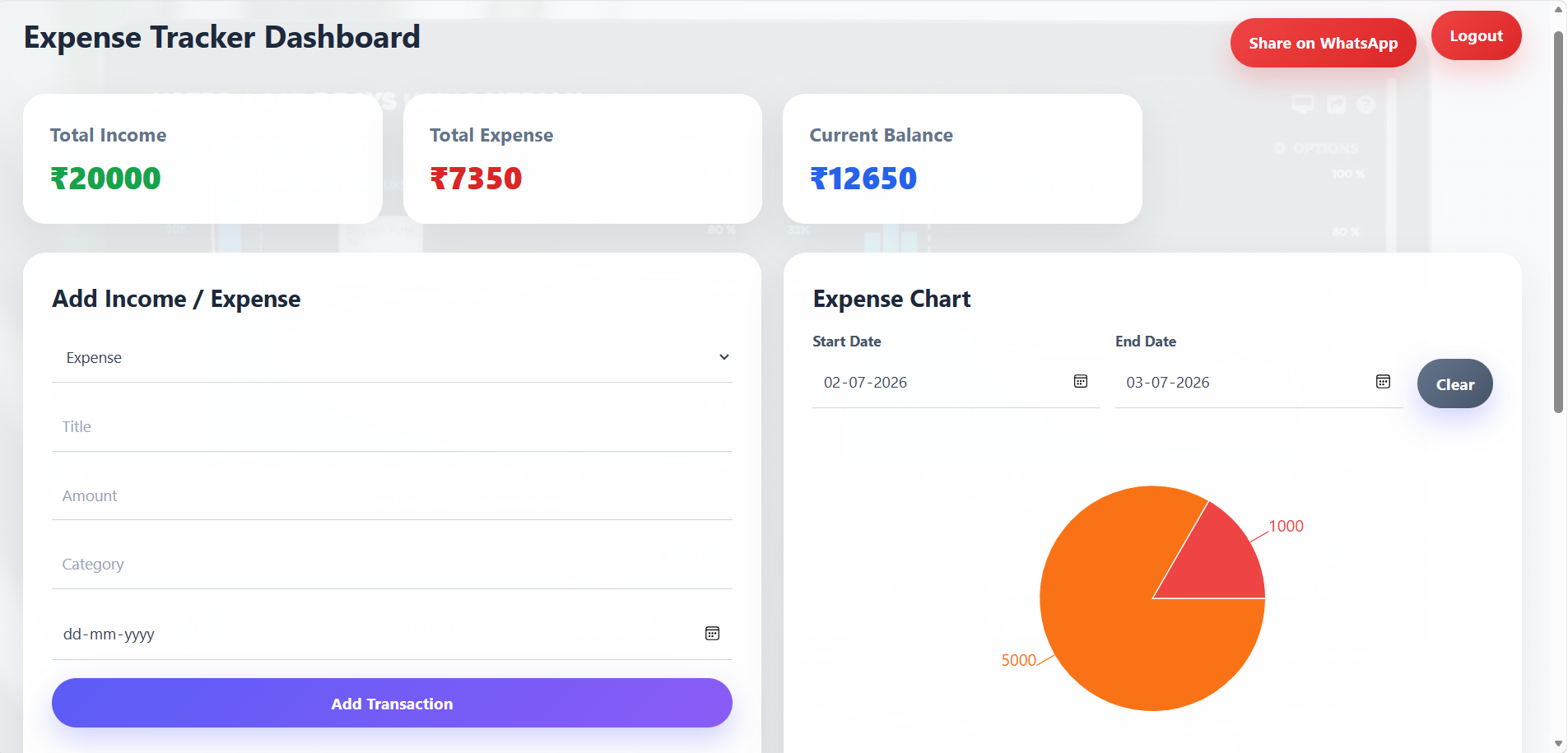Select the End Date field showing 03-07-2026

pos(1259,383)
